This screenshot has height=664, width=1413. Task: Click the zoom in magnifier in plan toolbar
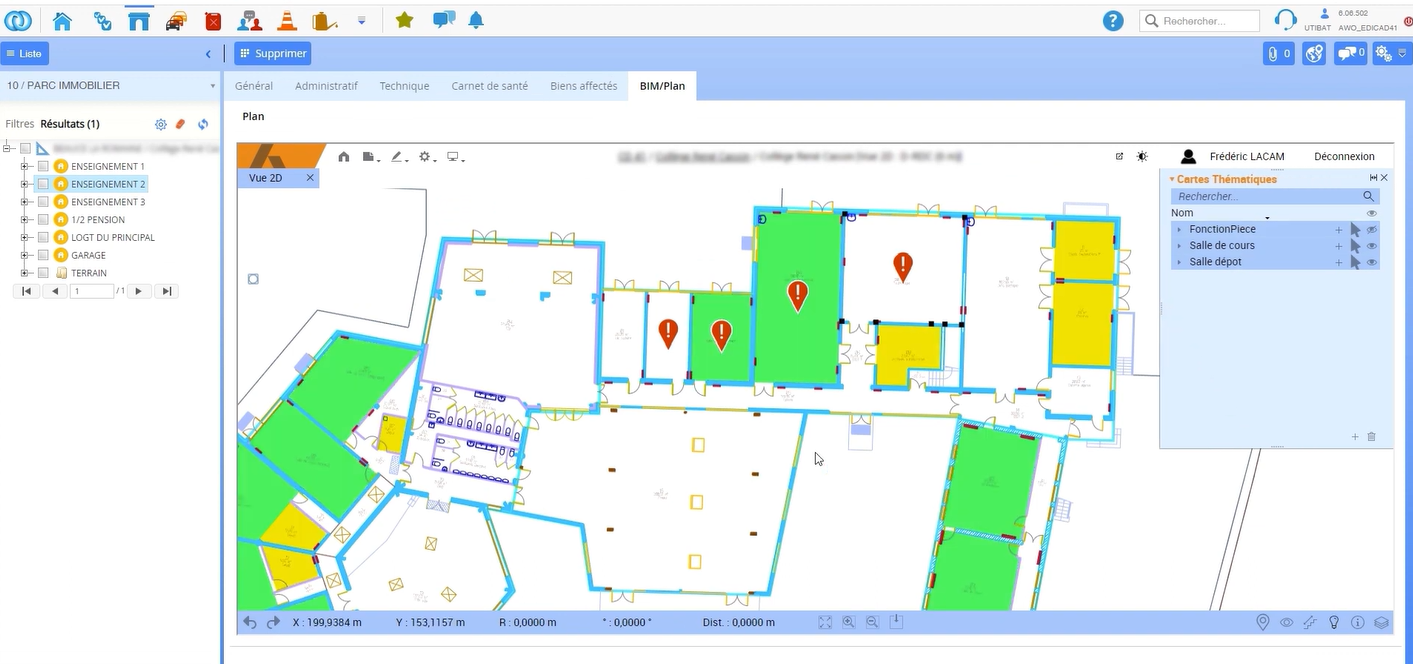(849, 622)
